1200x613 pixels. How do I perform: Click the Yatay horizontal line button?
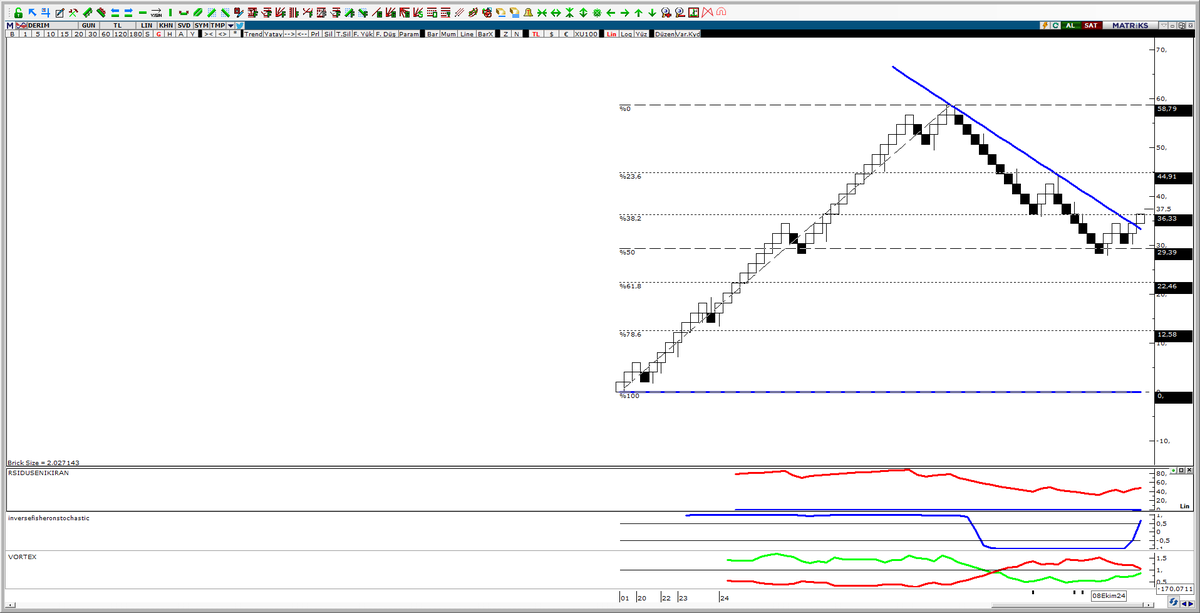pos(273,34)
